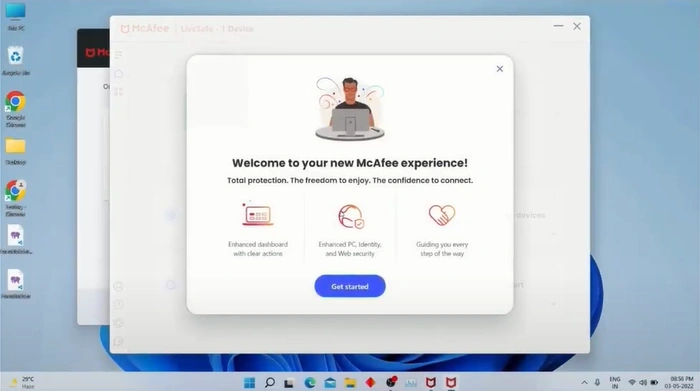Click the Total protection tagline text
The image size is (700, 391).
click(350, 180)
